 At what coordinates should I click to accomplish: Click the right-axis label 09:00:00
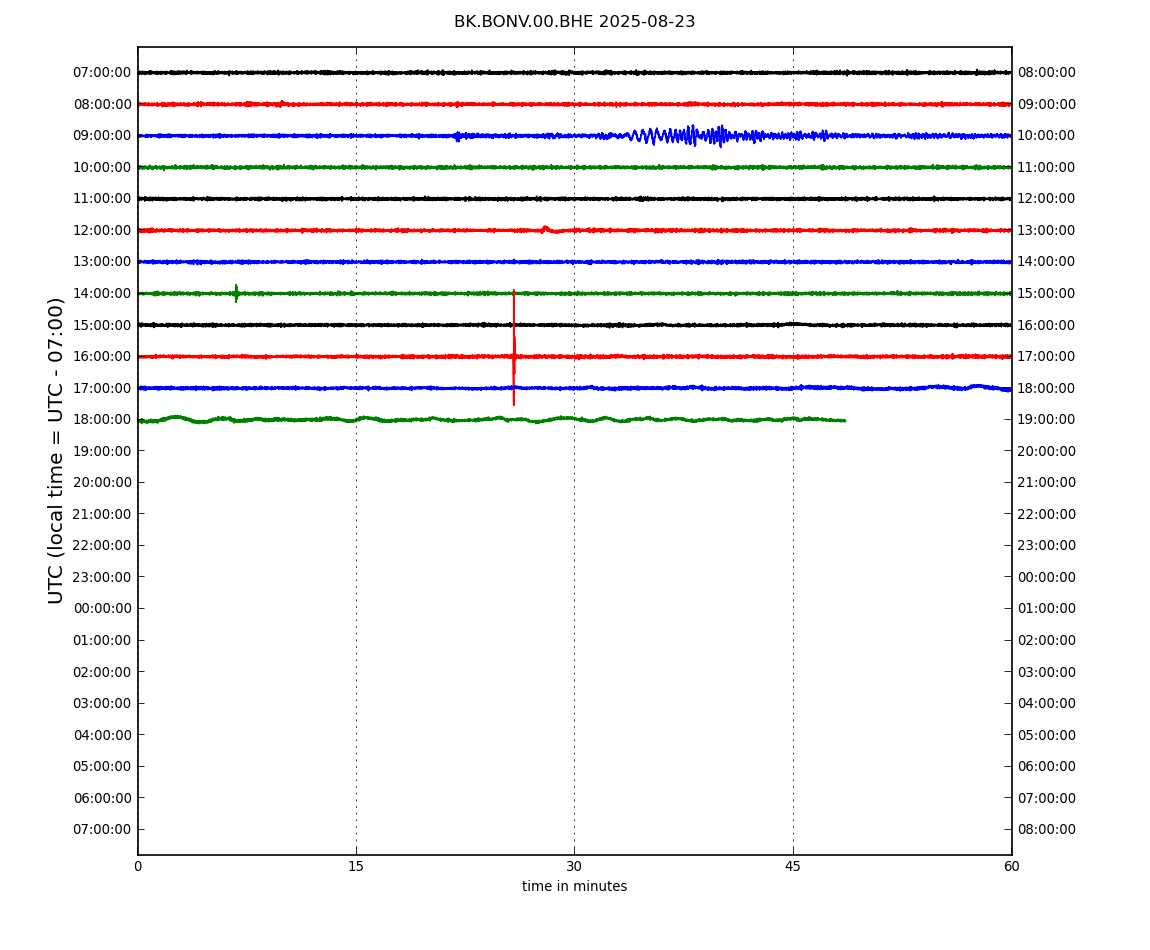click(x=1047, y=104)
